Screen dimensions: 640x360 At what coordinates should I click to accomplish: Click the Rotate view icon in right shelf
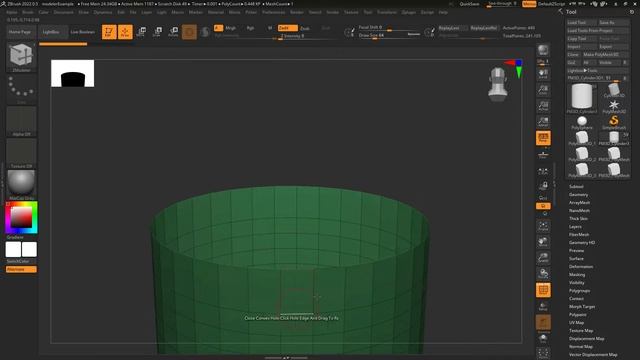543,274
